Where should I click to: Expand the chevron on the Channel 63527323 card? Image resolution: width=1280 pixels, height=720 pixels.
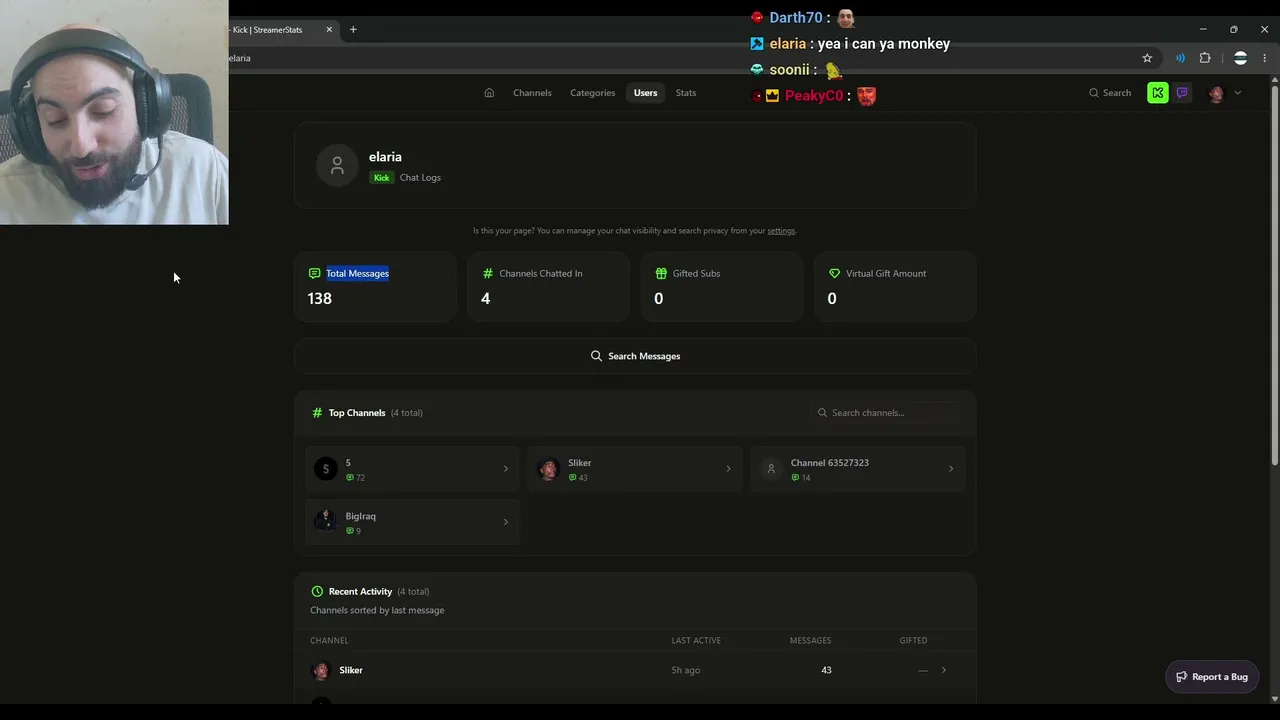pos(951,469)
